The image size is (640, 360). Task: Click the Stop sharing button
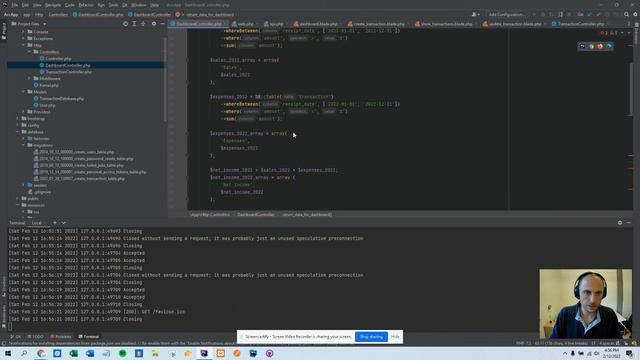click(371, 337)
